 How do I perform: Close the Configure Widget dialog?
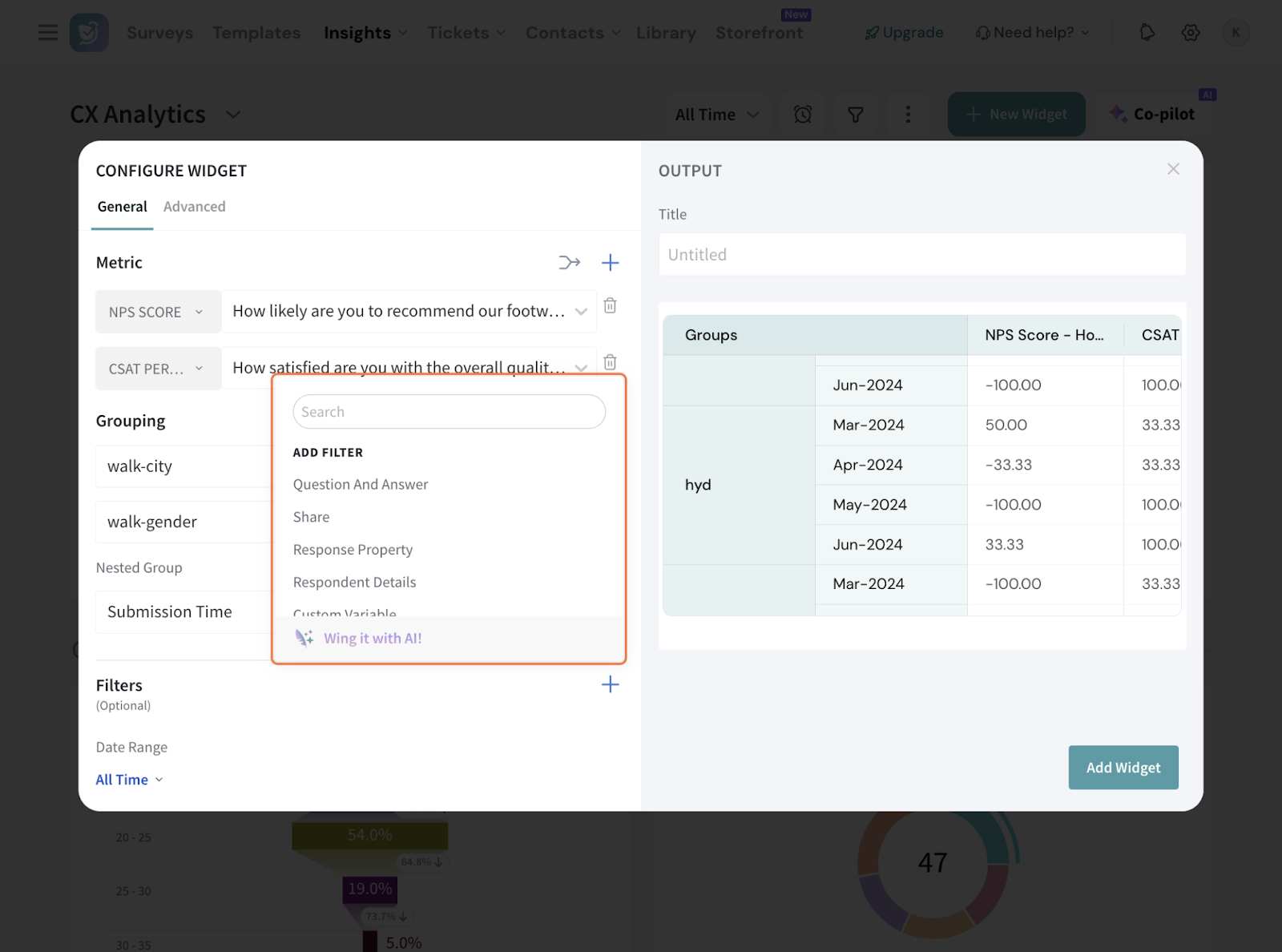[x=1173, y=169]
